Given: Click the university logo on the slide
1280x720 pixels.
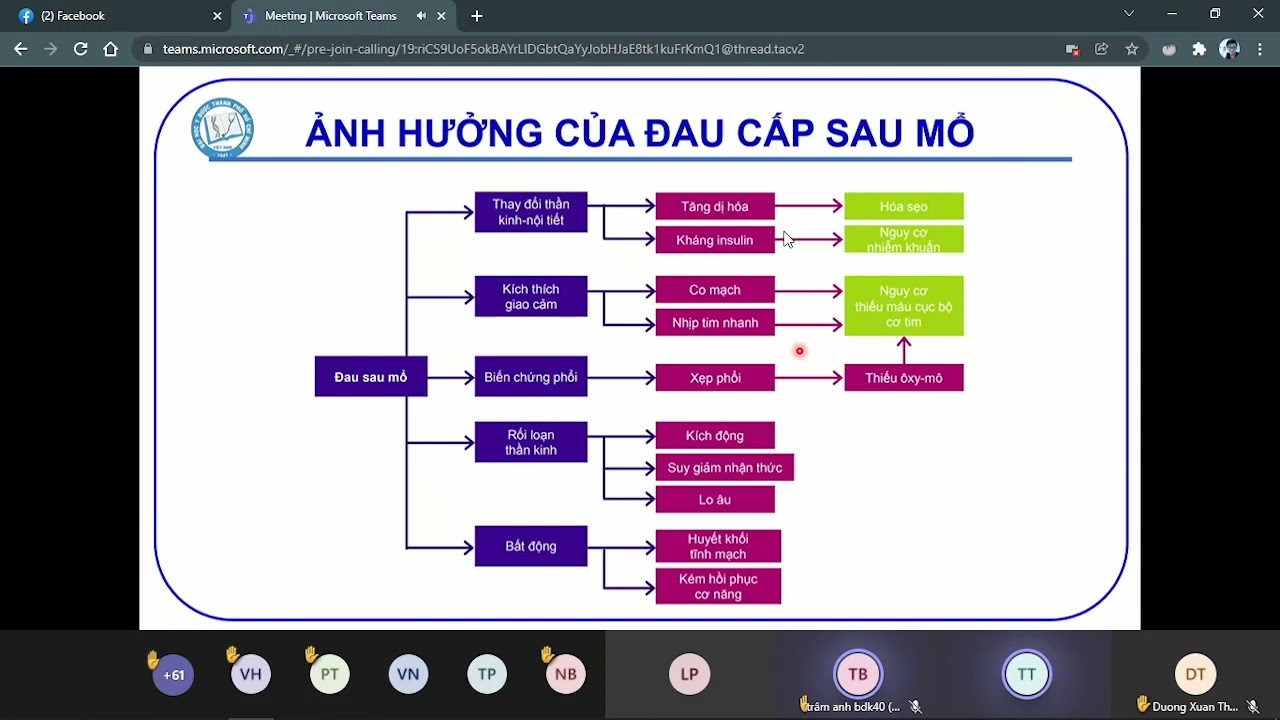Looking at the screenshot, I should coord(222,129).
